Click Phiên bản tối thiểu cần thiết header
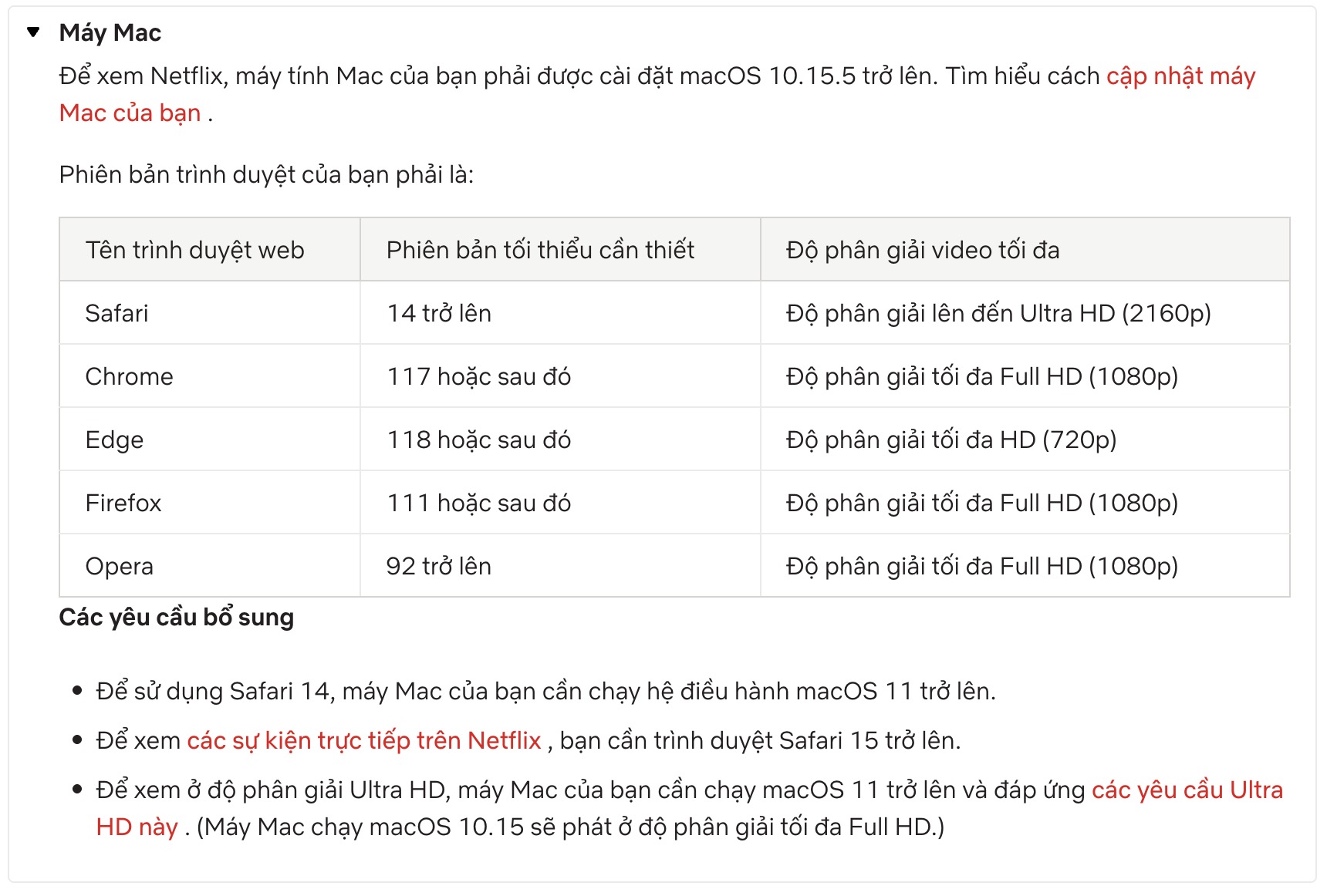This screenshot has width=1327, height=896. pyautogui.click(x=560, y=250)
